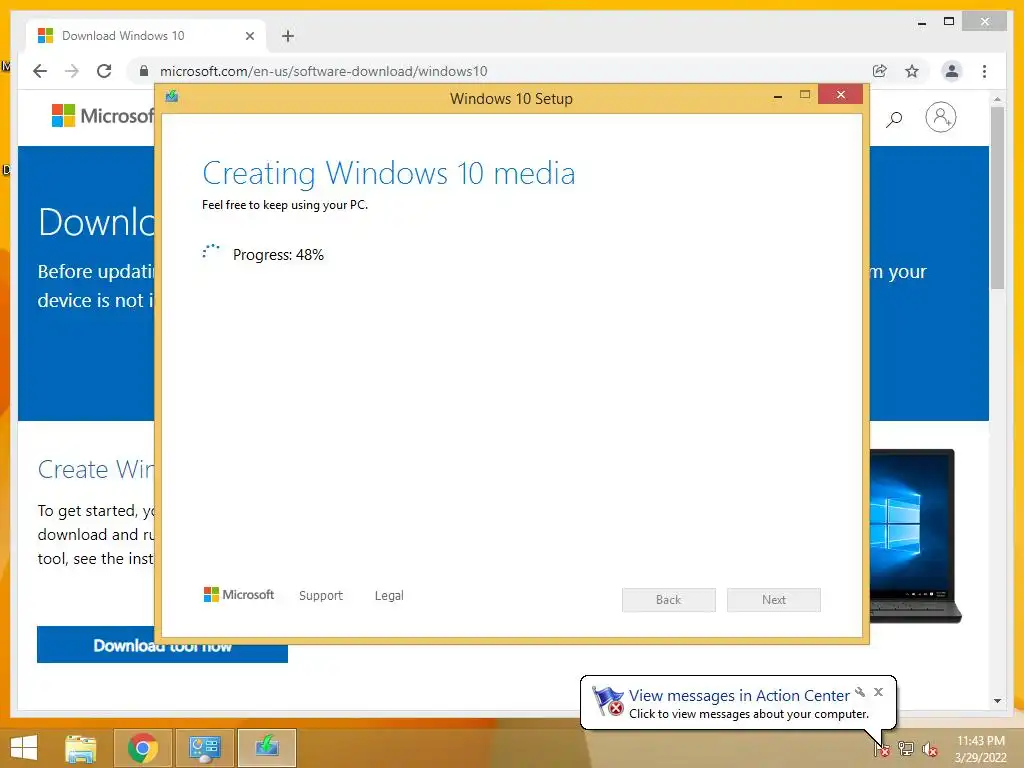Open File Explorer from taskbar
Screen dimensions: 1024x768
[x=80, y=748]
